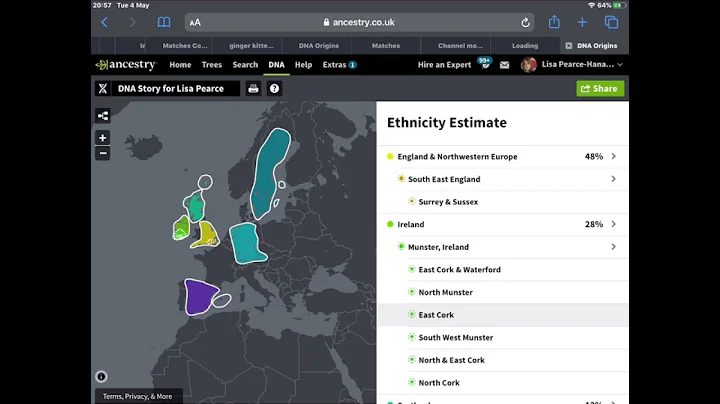The height and width of the screenshot is (404, 720).
Task: Click green dot beside Ireland
Action: (390, 224)
